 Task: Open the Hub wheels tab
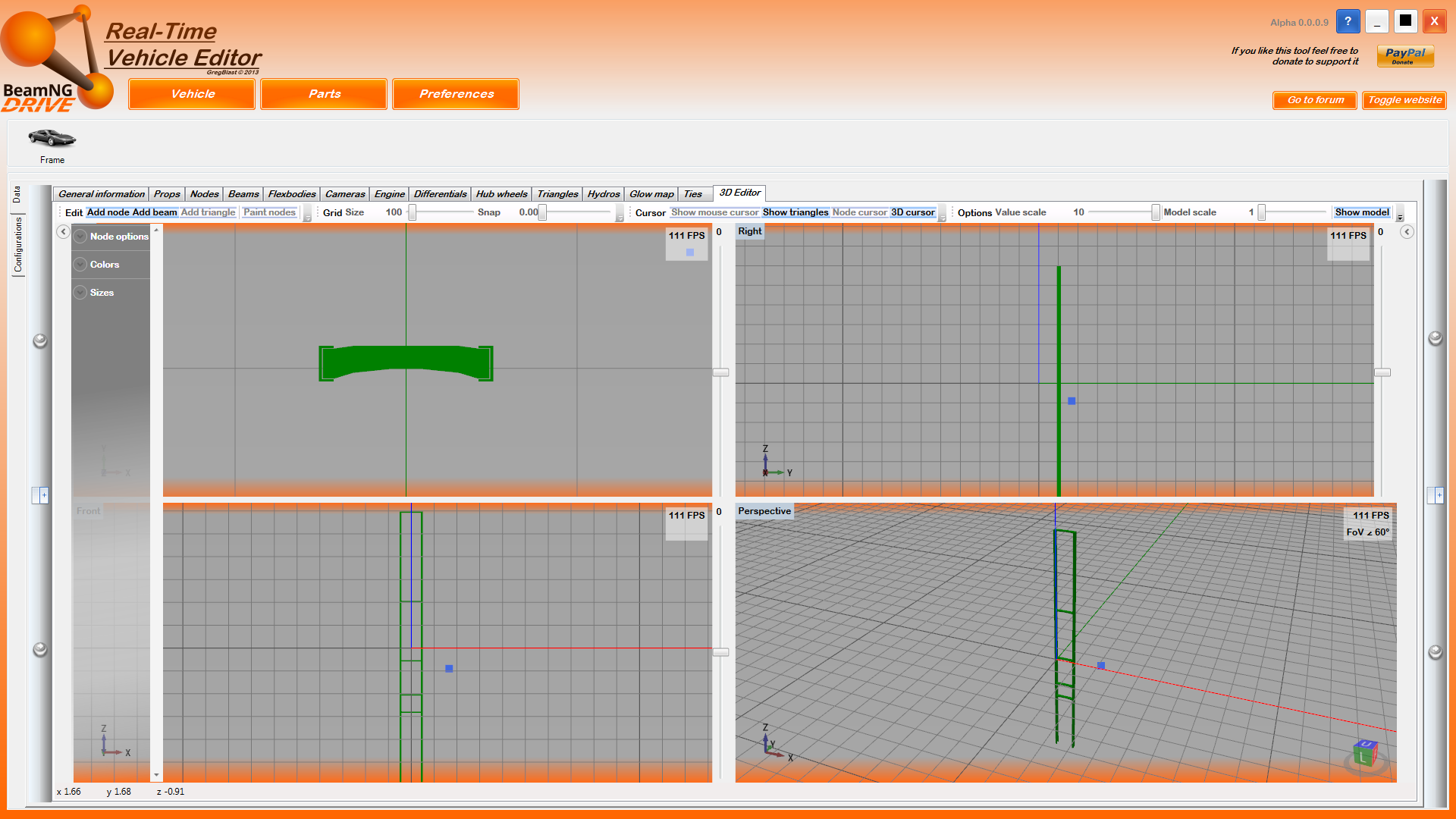tap(500, 194)
